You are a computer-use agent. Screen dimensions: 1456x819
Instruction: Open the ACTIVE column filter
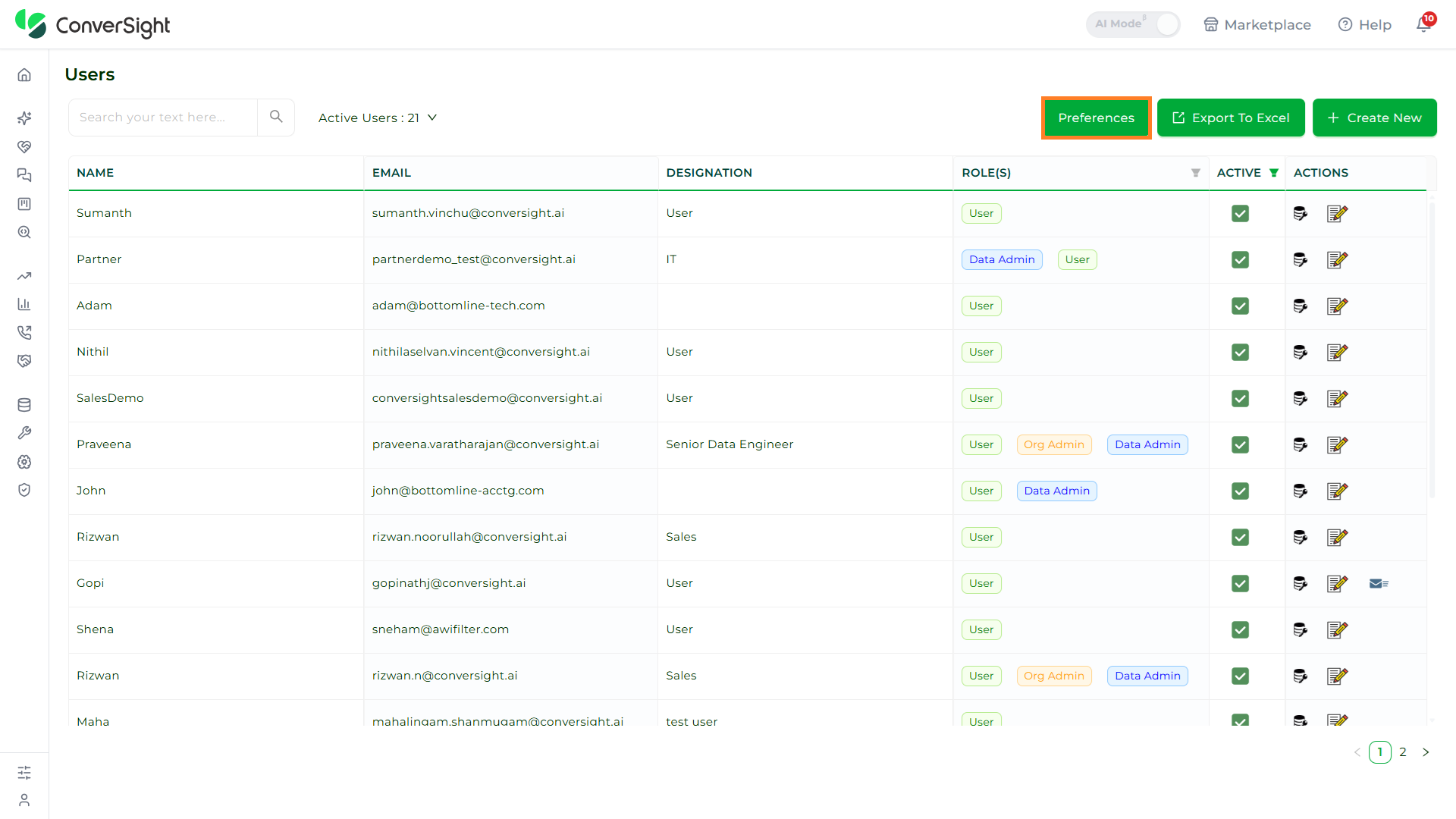click(1274, 173)
